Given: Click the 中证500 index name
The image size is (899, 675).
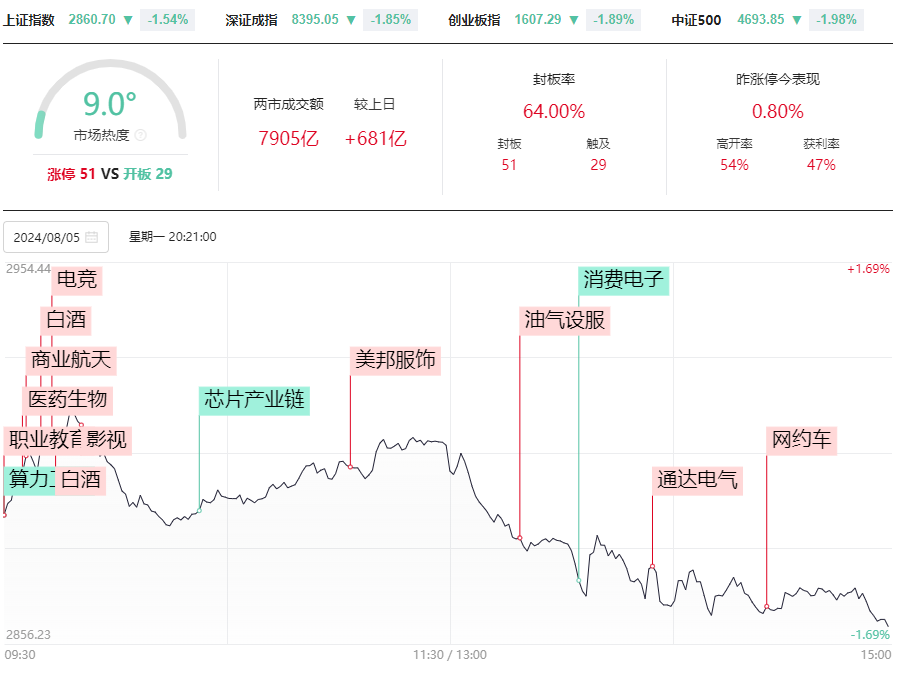Looking at the screenshot, I should point(696,20).
